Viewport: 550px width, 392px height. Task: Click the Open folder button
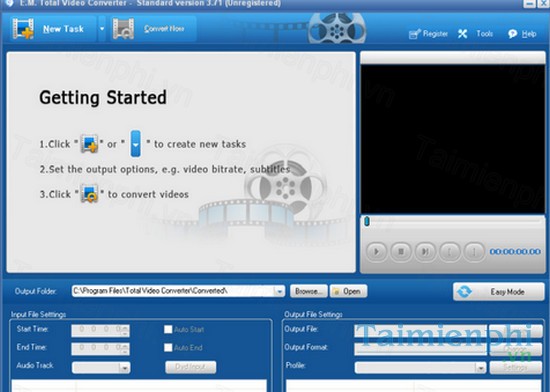tap(348, 291)
